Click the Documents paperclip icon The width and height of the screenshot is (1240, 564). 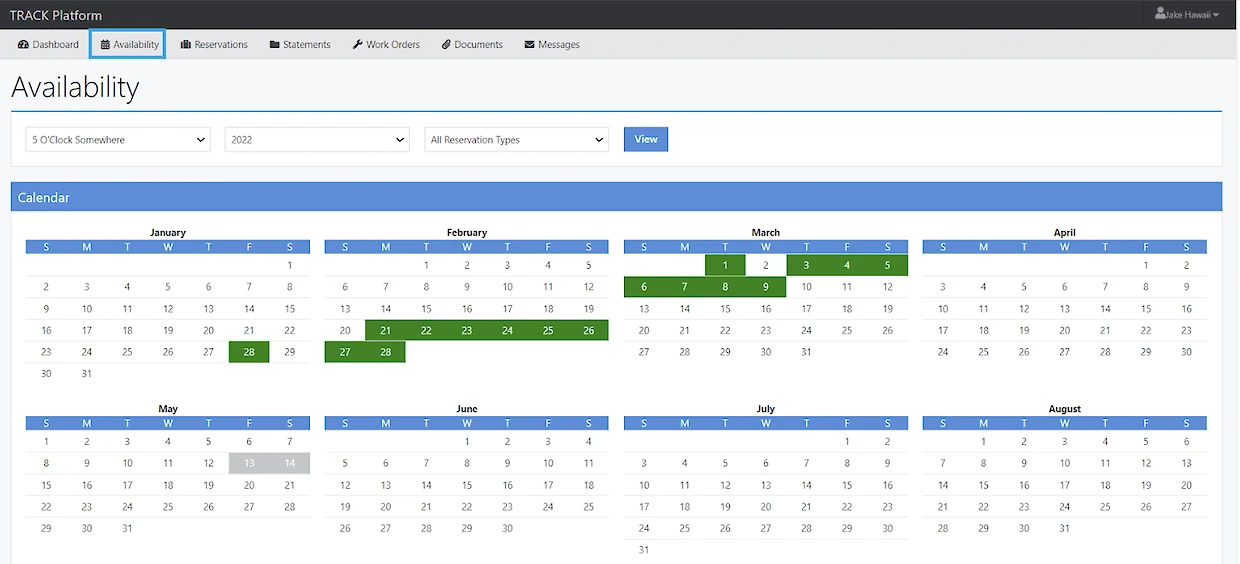tap(446, 45)
